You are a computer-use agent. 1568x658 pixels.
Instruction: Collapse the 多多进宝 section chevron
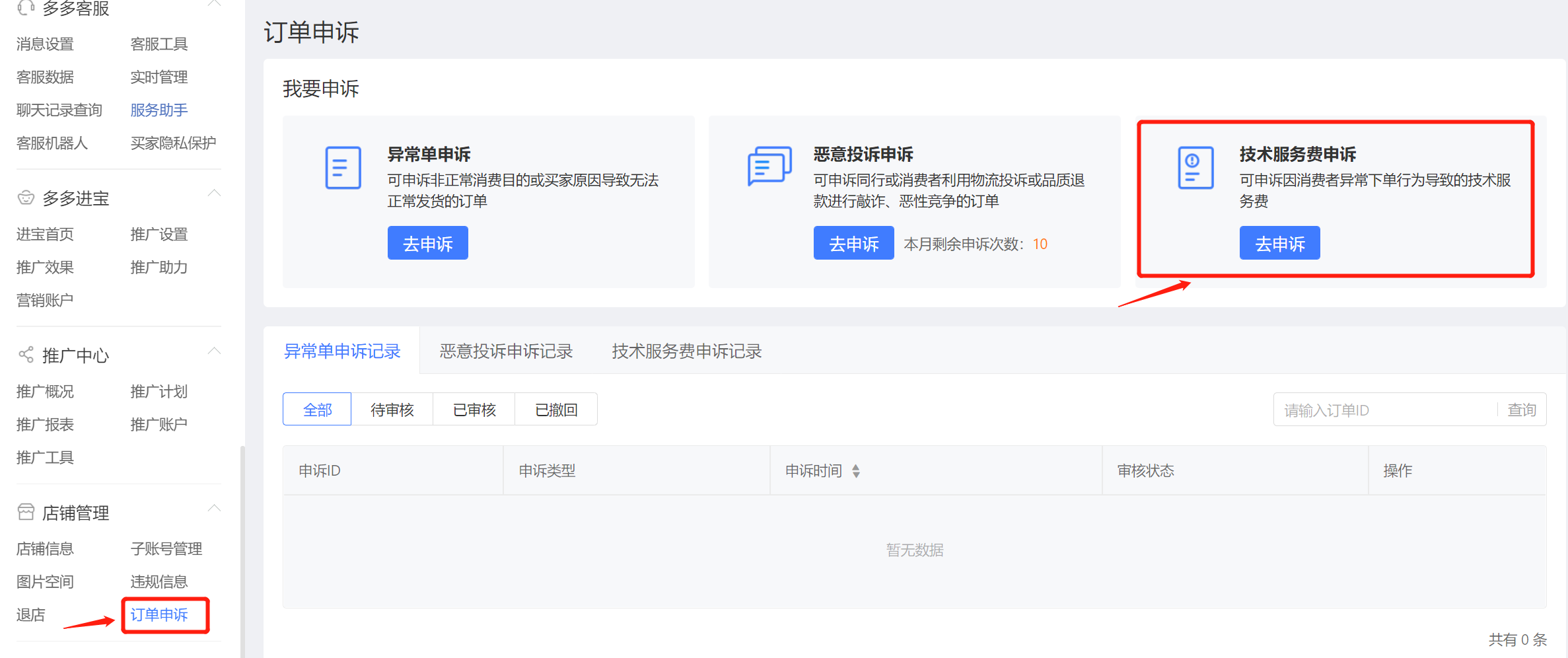coord(214,193)
